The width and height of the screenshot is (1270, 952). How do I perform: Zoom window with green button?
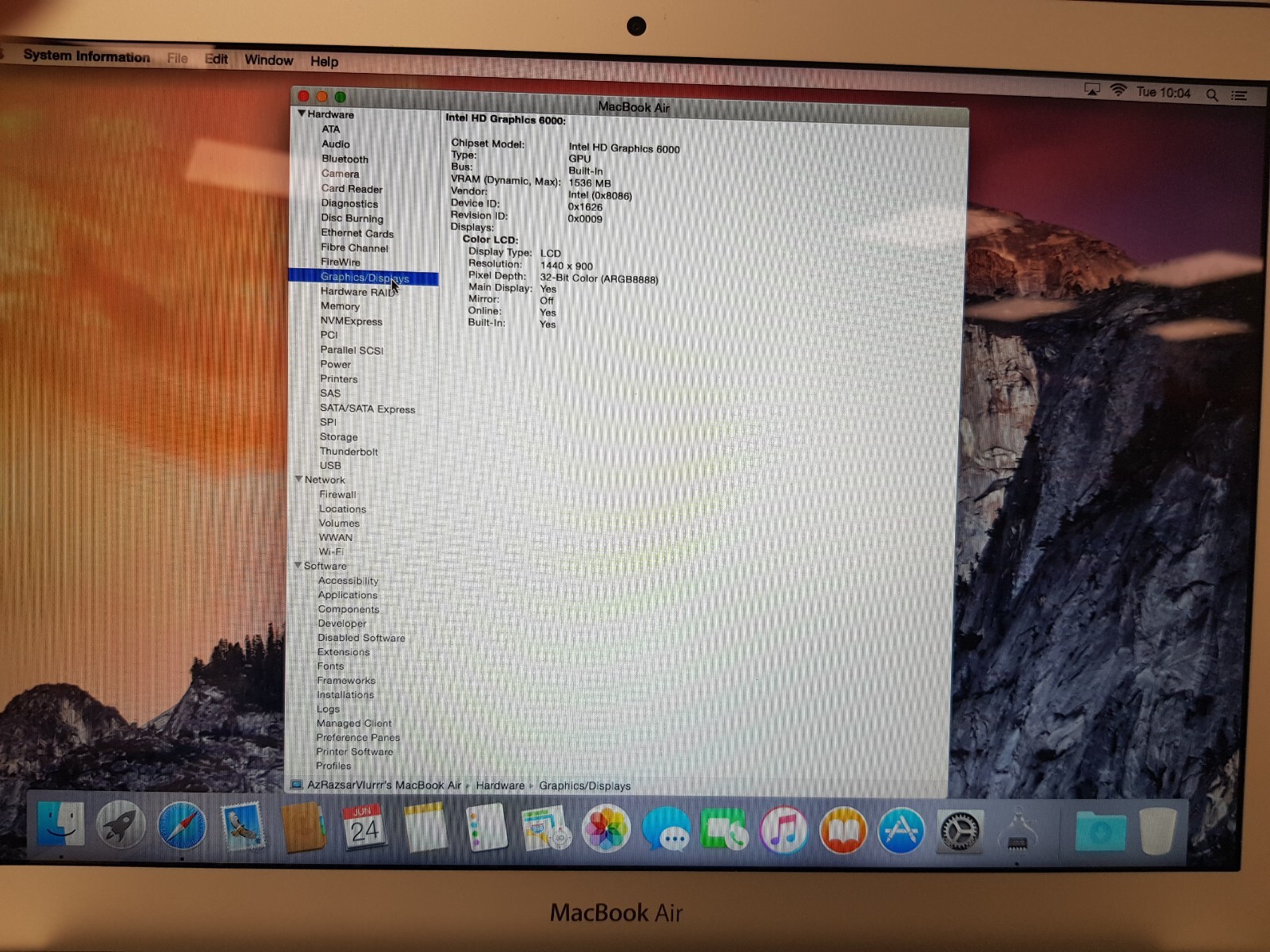click(340, 97)
